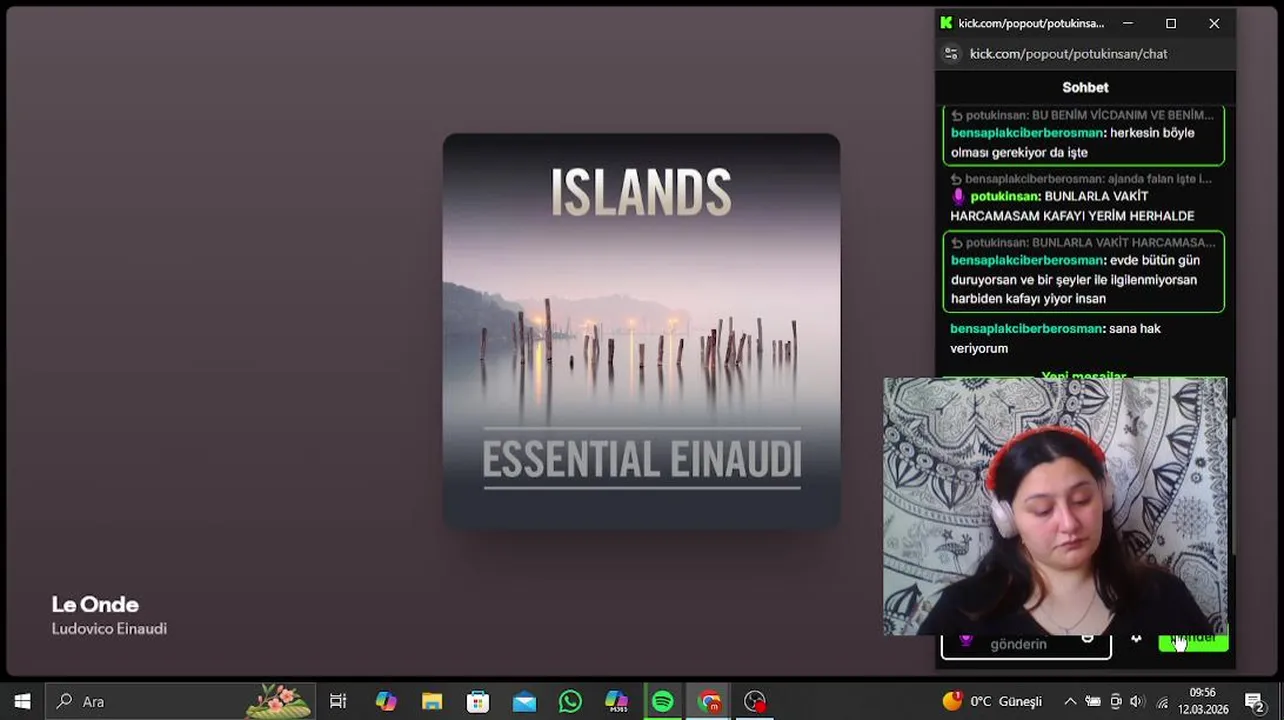This screenshot has height=720, width=1284.
Task: Click the webcam overlay video
Action: tap(1055, 506)
